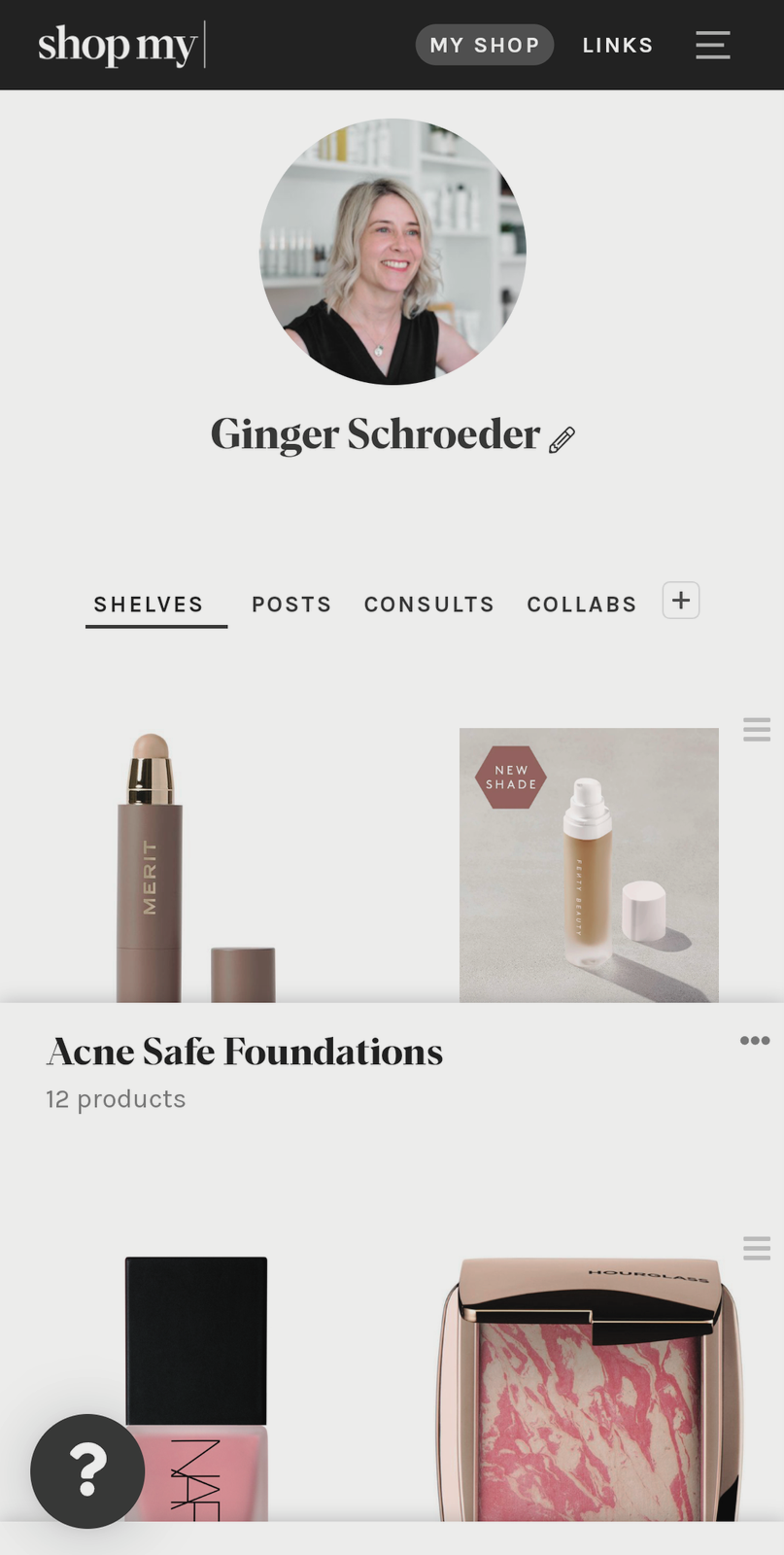Viewport: 784px width, 1555px height.
Task: Open the hamburger menu in header
Action: pyautogui.click(x=712, y=45)
